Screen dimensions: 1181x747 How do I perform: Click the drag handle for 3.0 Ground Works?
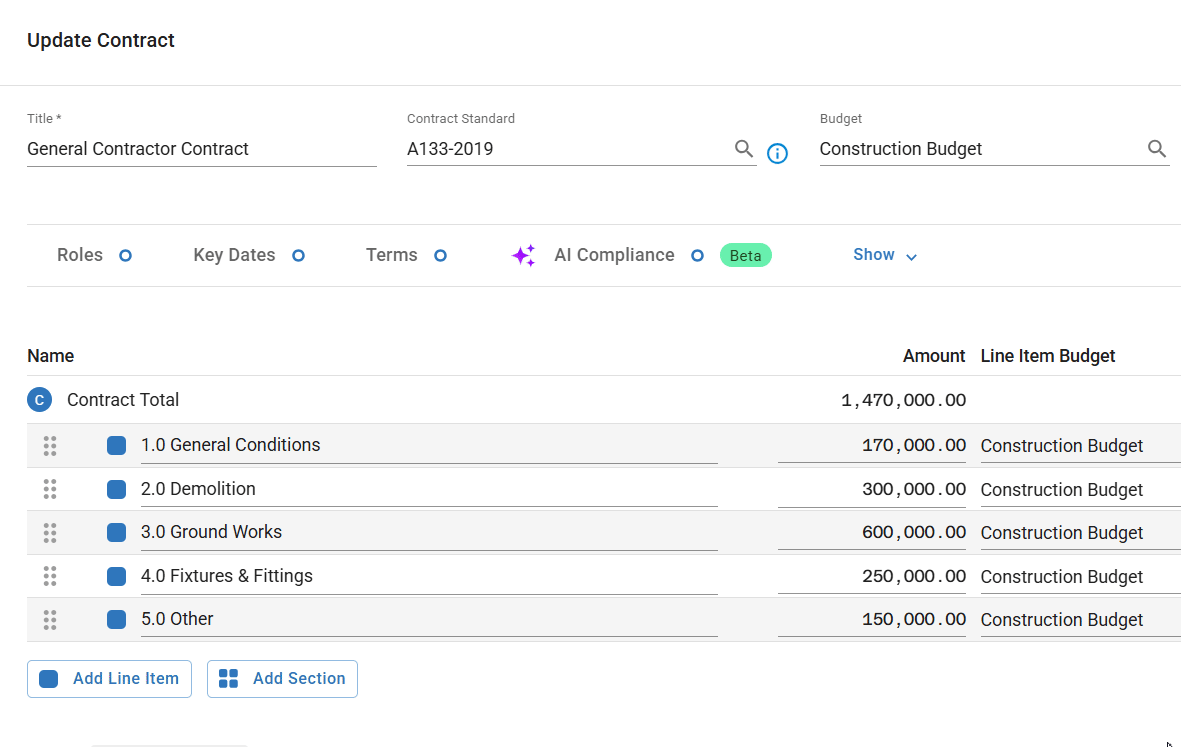tap(50, 533)
